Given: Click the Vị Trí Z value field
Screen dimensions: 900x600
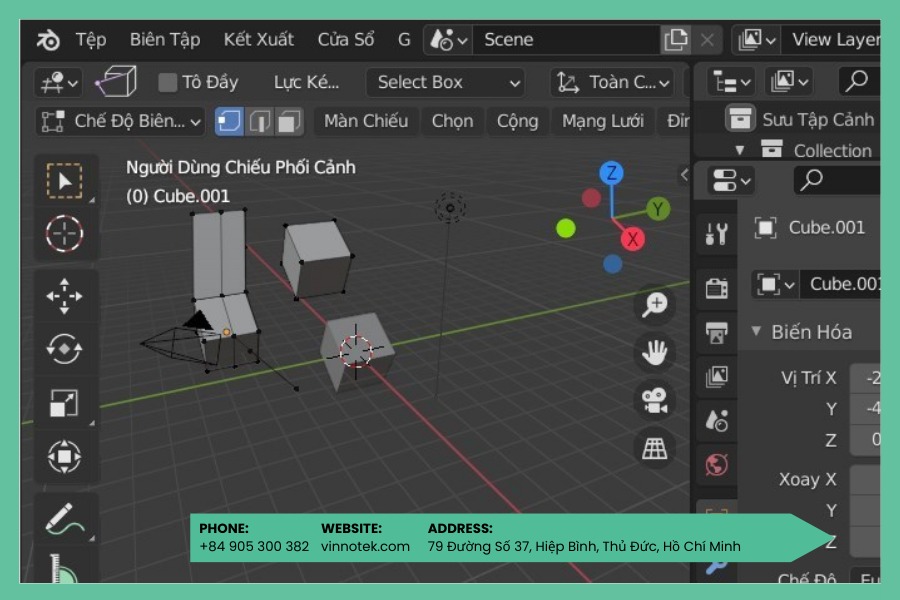Looking at the screenshot, I should (x=865, y=440).
